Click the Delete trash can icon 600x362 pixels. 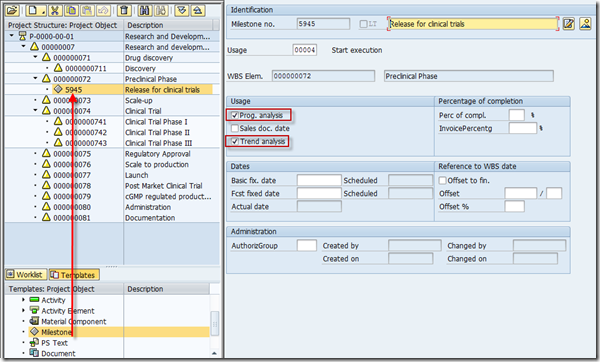click(124, 10)
